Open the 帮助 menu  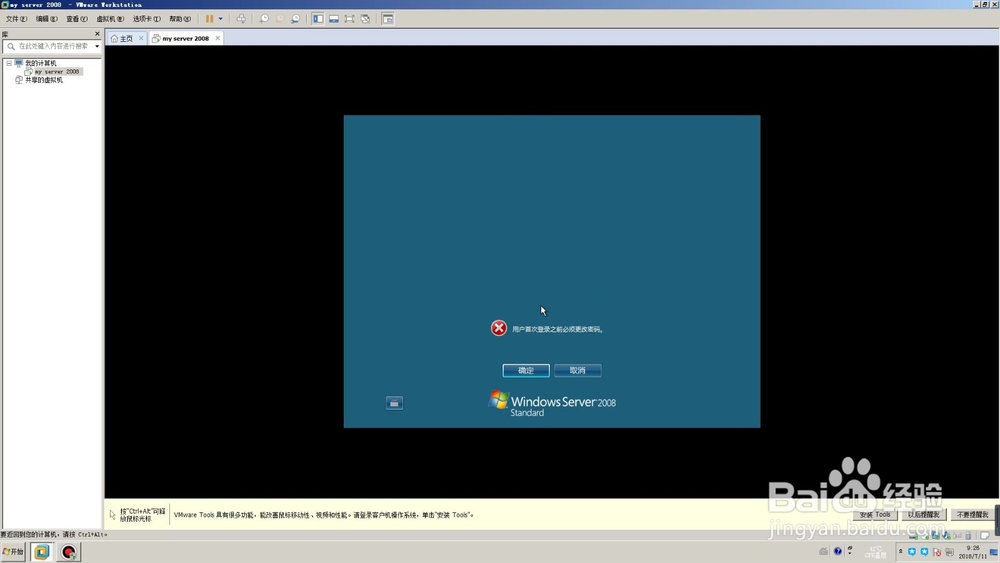point(180,19)
